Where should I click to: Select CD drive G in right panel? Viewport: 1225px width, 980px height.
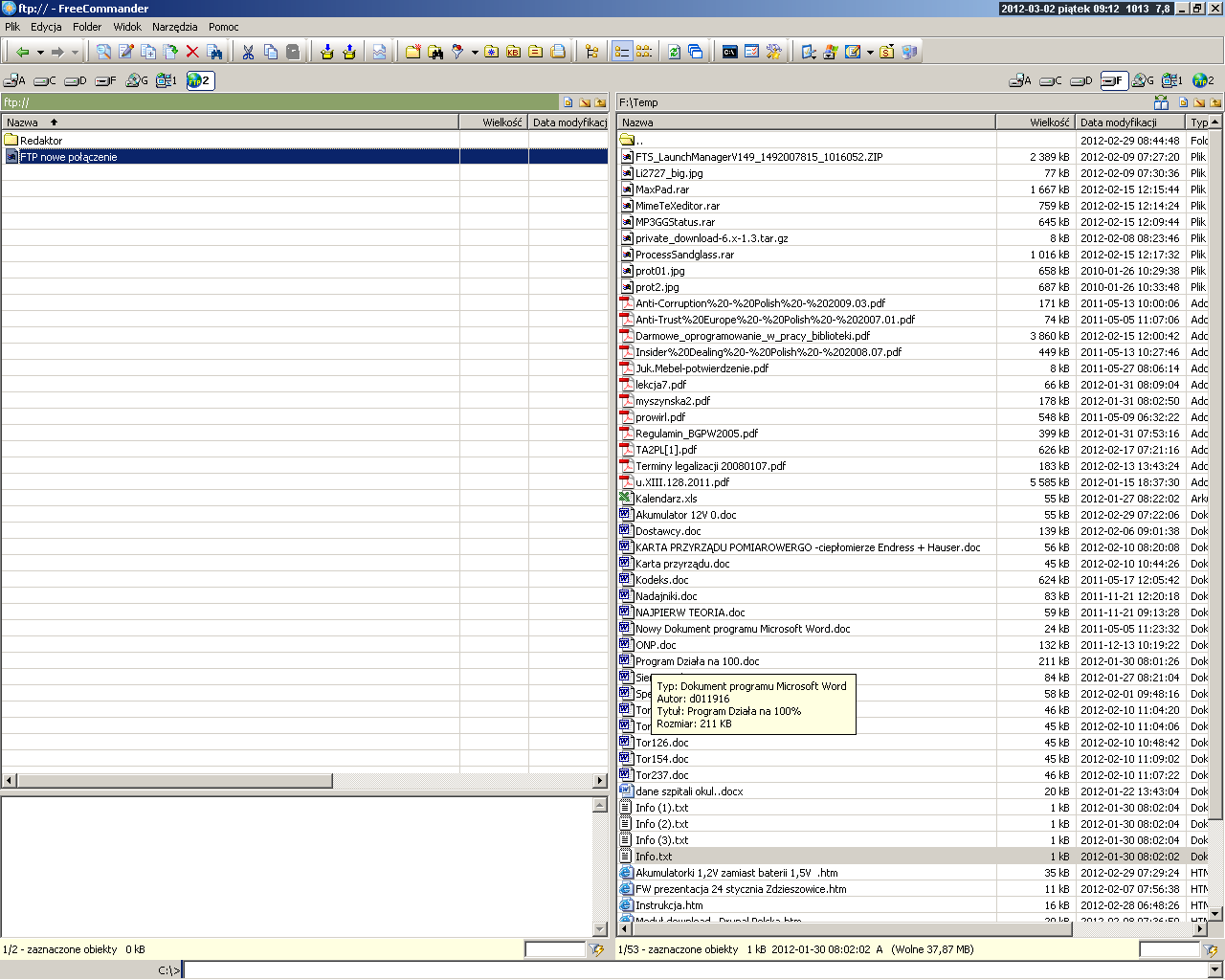coord(1143,80)
